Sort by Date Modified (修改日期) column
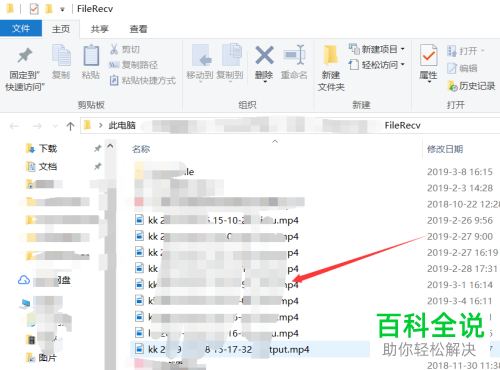500x370 pixels. (445, 149)
